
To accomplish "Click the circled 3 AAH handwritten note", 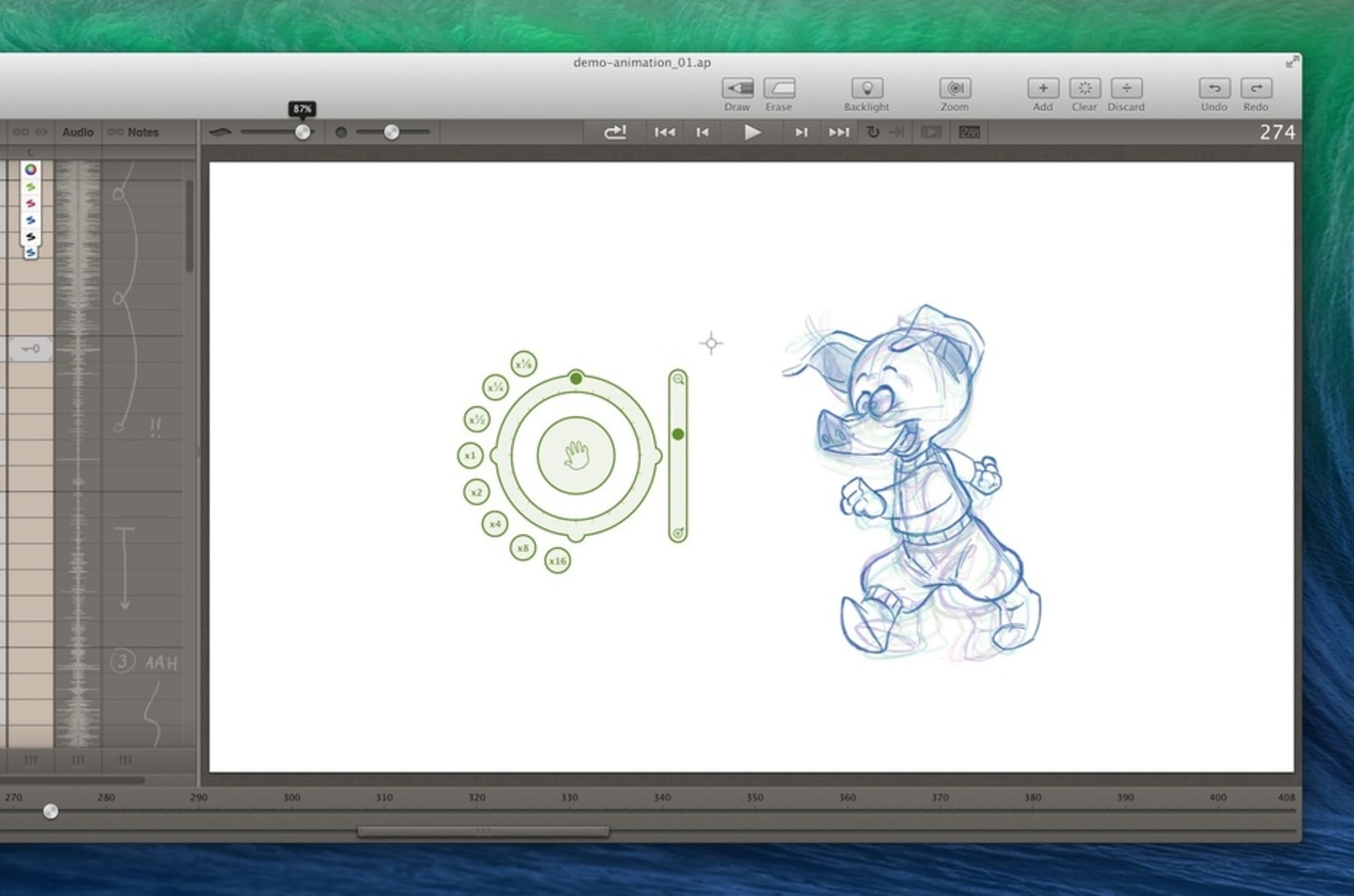I will [x=145, y=662].
